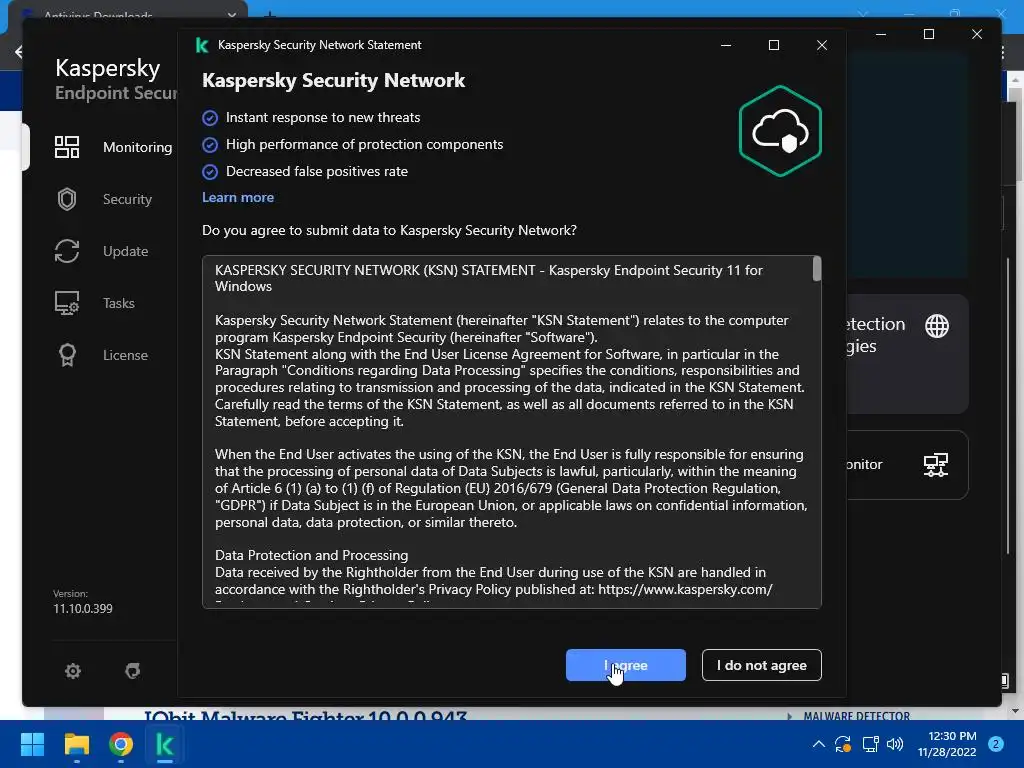Click the volume speaker tray icon

pyautogui.click(x=895, y=744)
